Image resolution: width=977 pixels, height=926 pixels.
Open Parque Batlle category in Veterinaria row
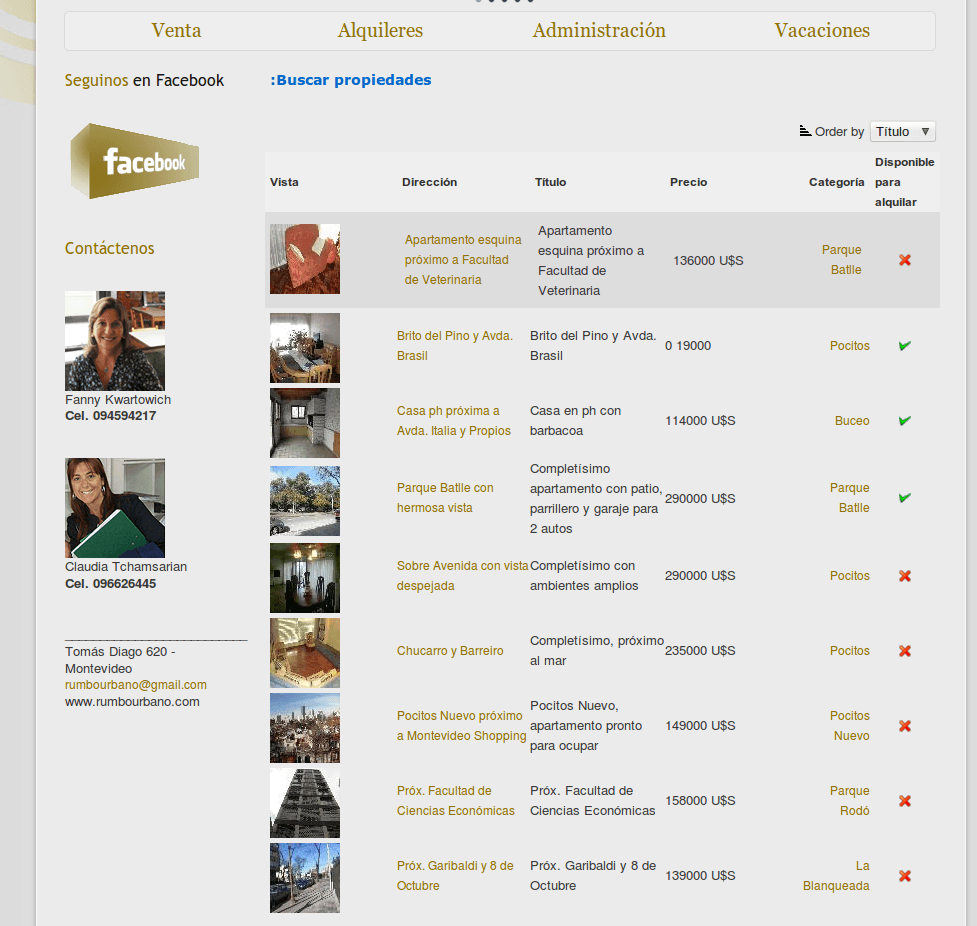point(842,260)
